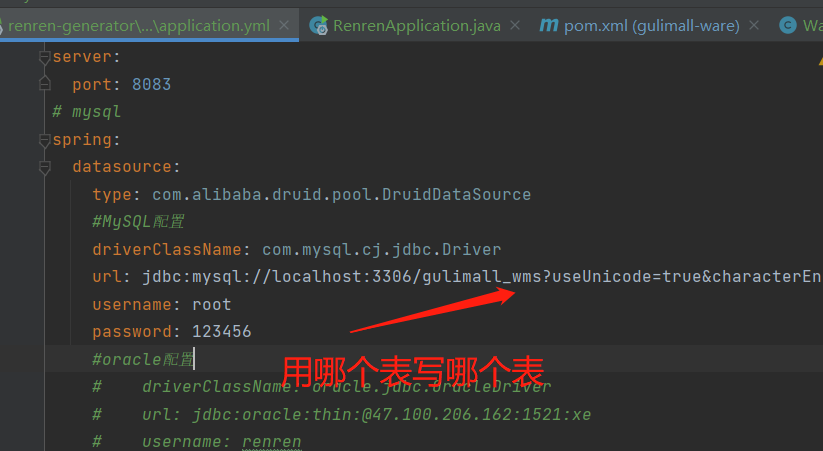Viewport: 823px width, 451px height.
Task: Click the '#oracle配置' comment line
Action: click(x=143, y=359)
